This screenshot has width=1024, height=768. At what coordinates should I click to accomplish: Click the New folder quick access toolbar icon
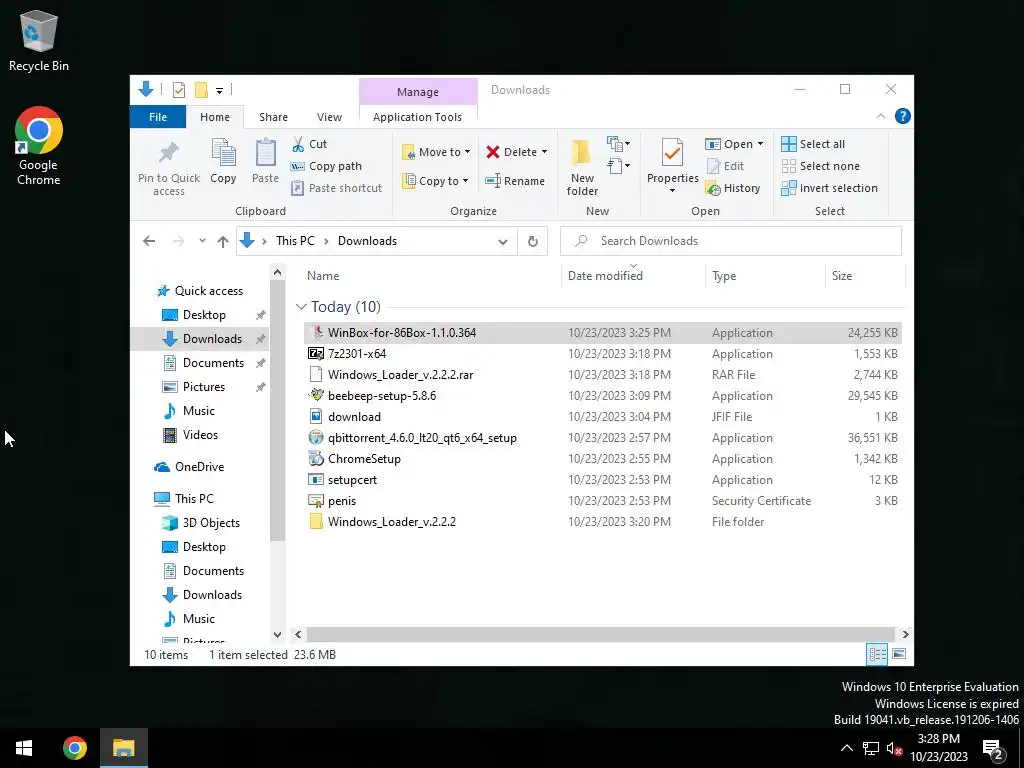201,89
